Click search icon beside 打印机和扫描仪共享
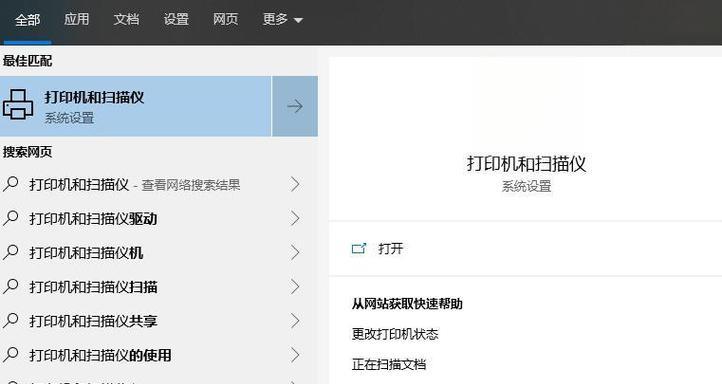The width and height of the screenshot is (722, 384). [11, 320]
